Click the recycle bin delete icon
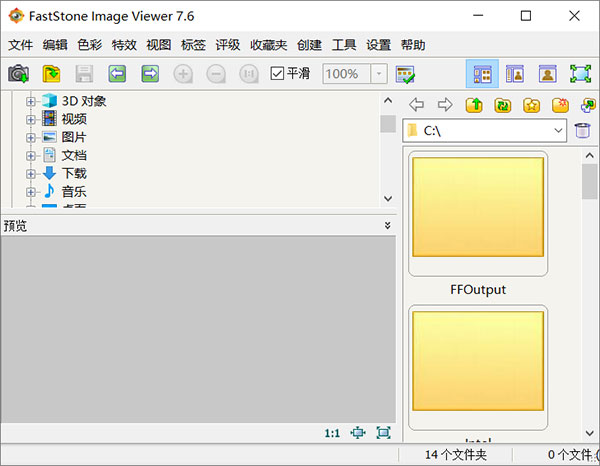600x466 pixels. [x=582, y=130]
